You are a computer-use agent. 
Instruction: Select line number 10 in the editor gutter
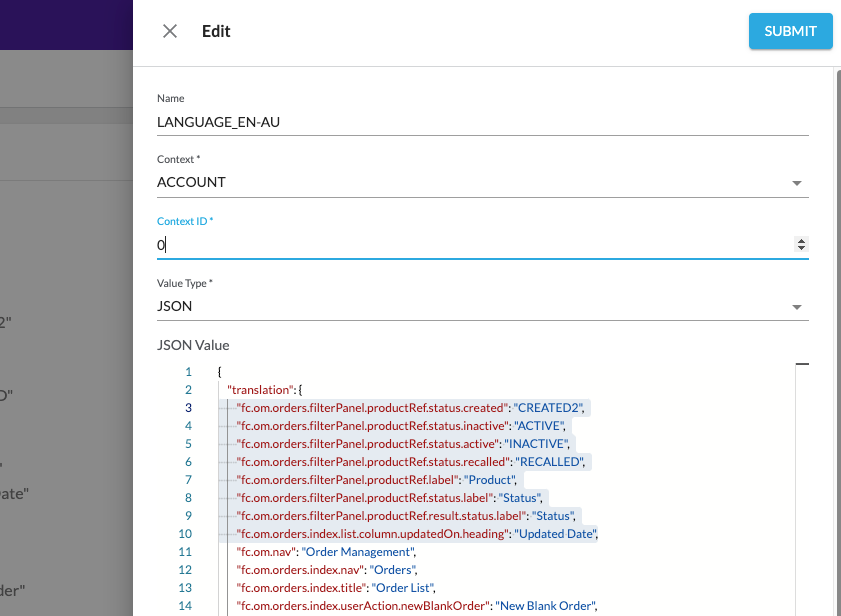click(185, 534)
